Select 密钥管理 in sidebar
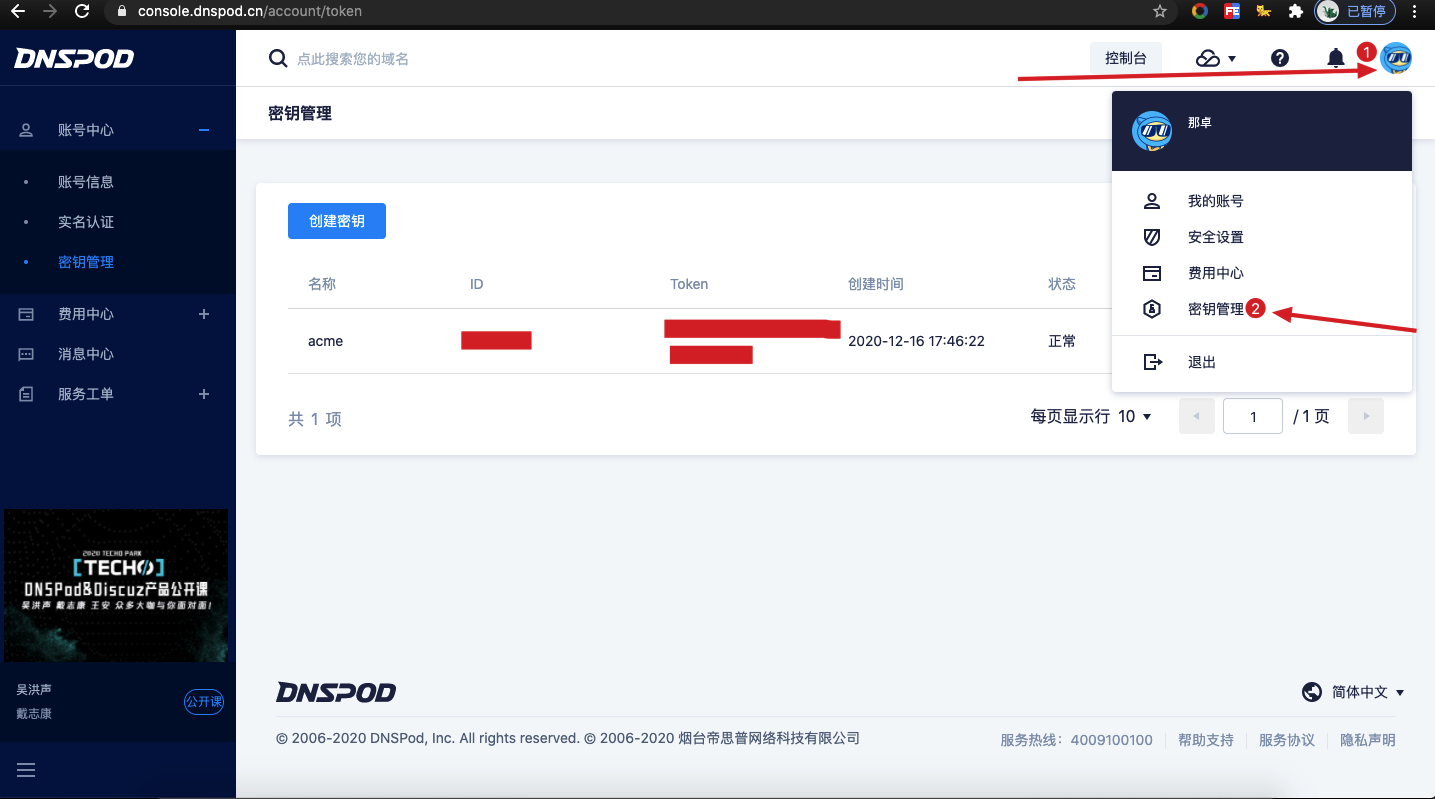The width and height of the screenshot is (1435, 799). [86, 262]
